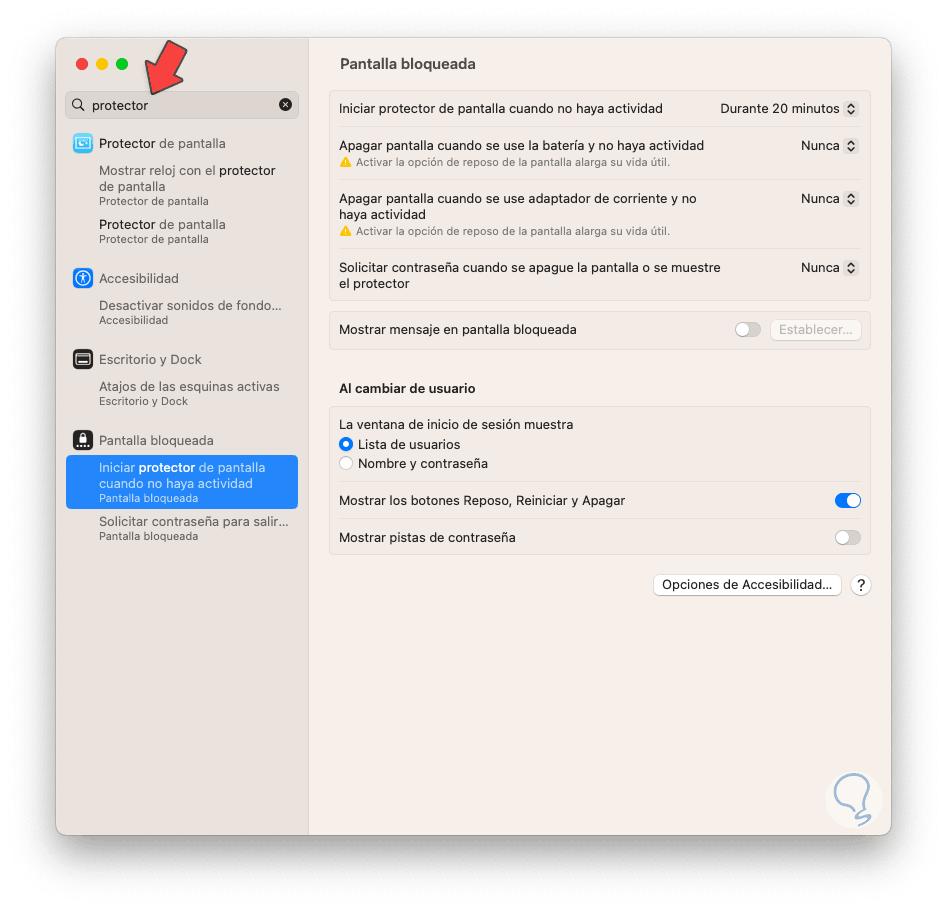Open the Protector de pantalla sidebar icon

[83, 143]
